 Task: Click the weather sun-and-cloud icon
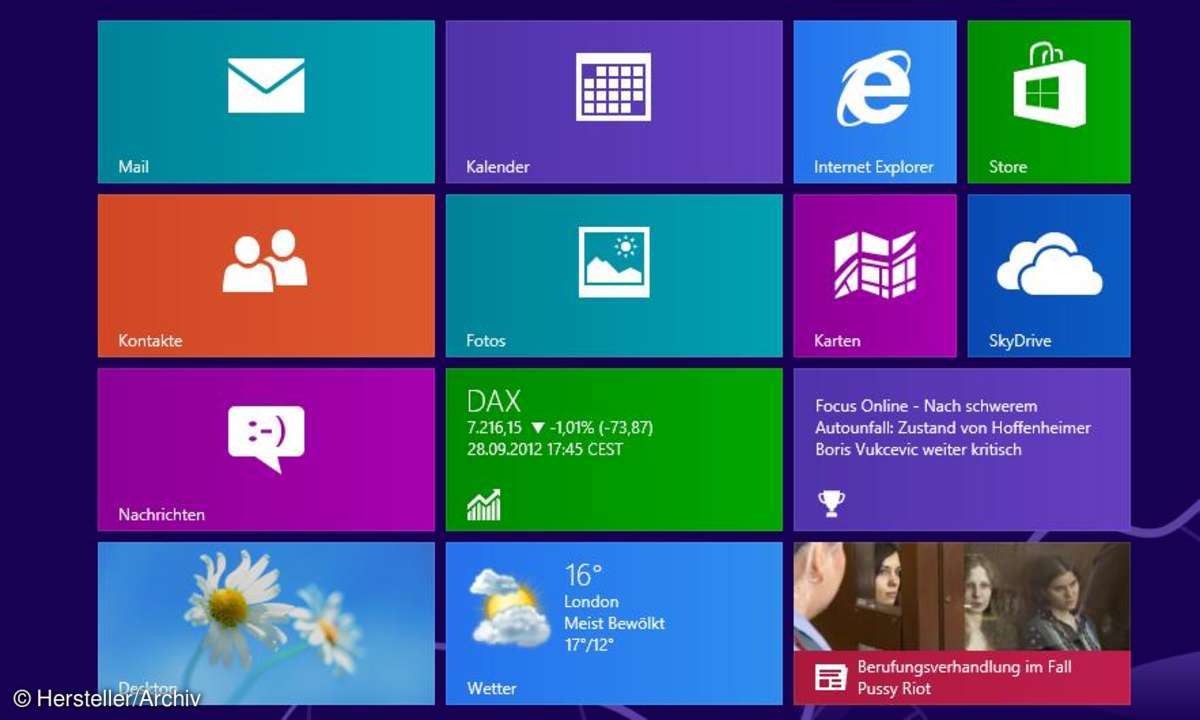510,606
